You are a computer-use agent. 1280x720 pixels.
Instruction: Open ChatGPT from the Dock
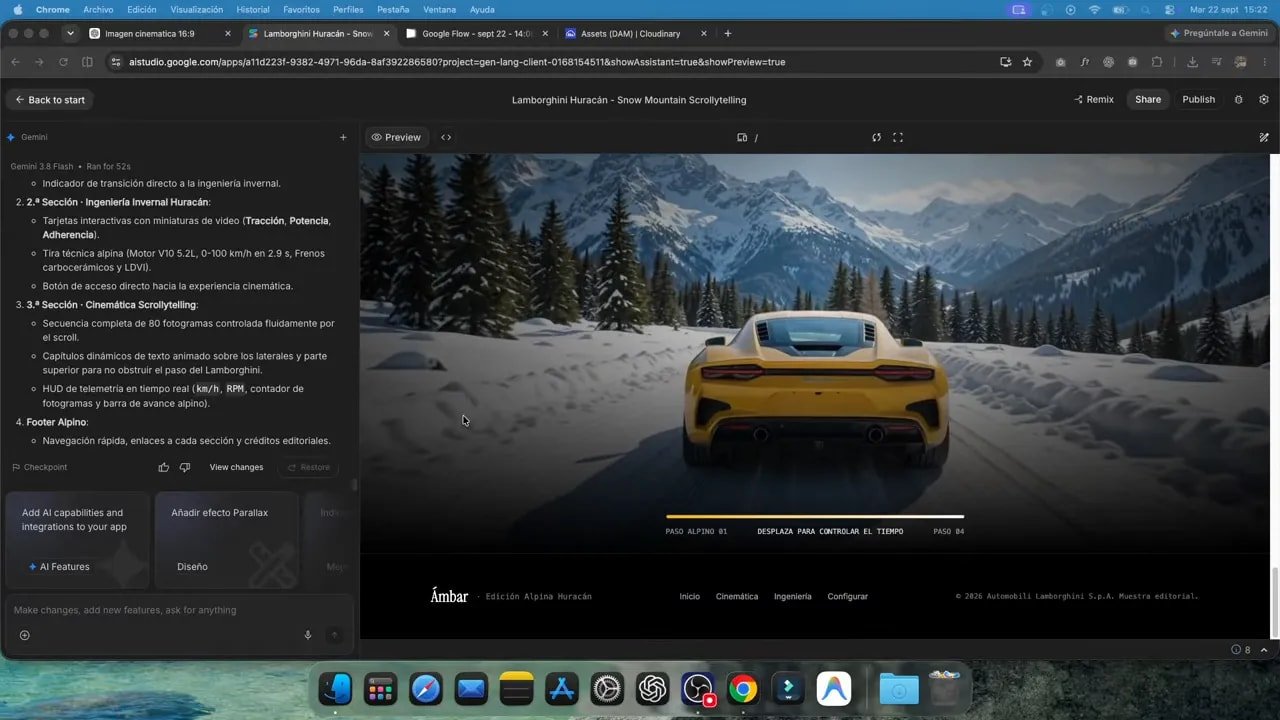point(653,689)
